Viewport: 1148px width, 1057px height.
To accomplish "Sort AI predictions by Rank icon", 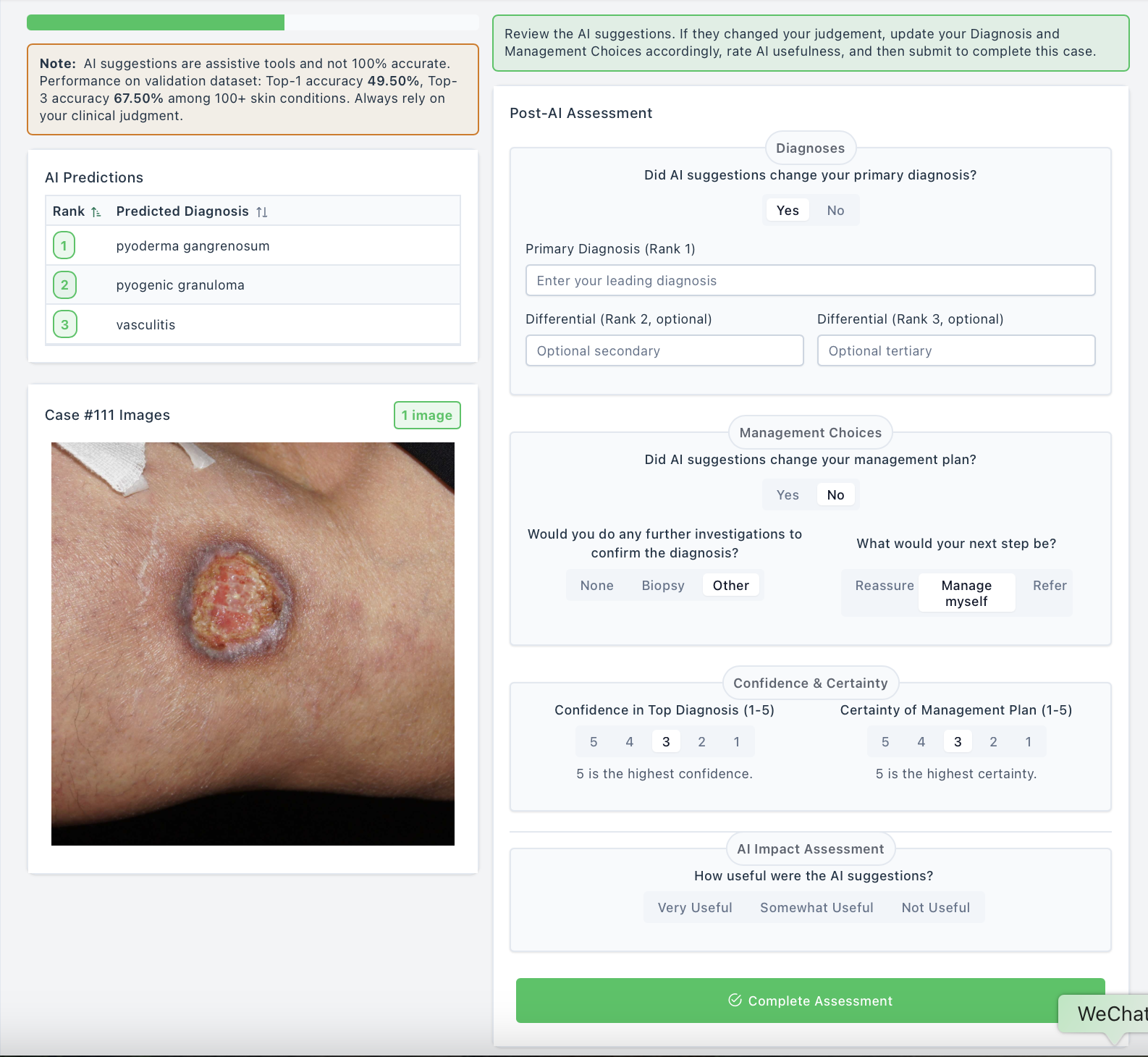I will point(96,212).
